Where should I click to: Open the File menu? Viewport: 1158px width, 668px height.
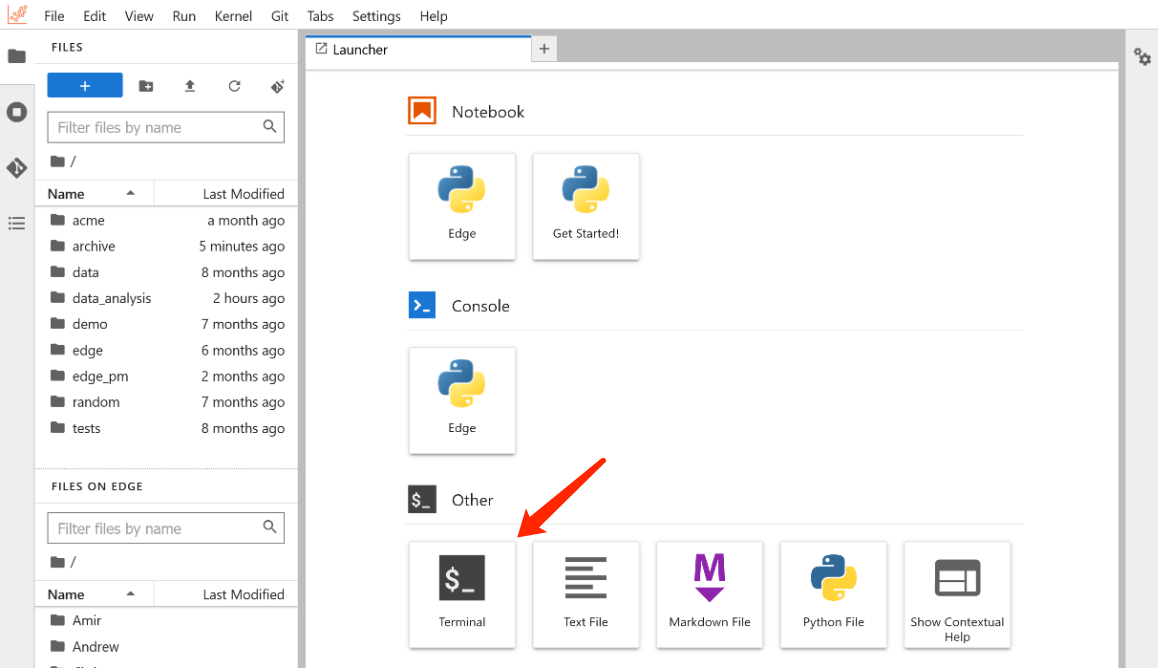tap(54, 16)
